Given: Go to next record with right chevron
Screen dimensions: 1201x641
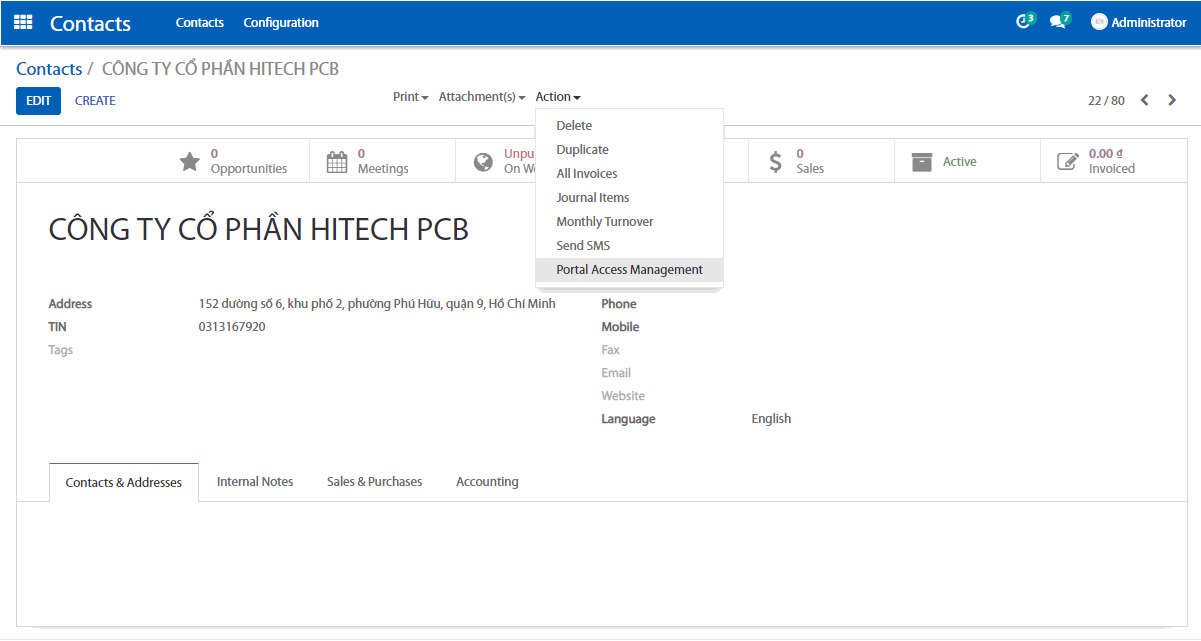Looking at the screenshot, I should pos(1172,100).
